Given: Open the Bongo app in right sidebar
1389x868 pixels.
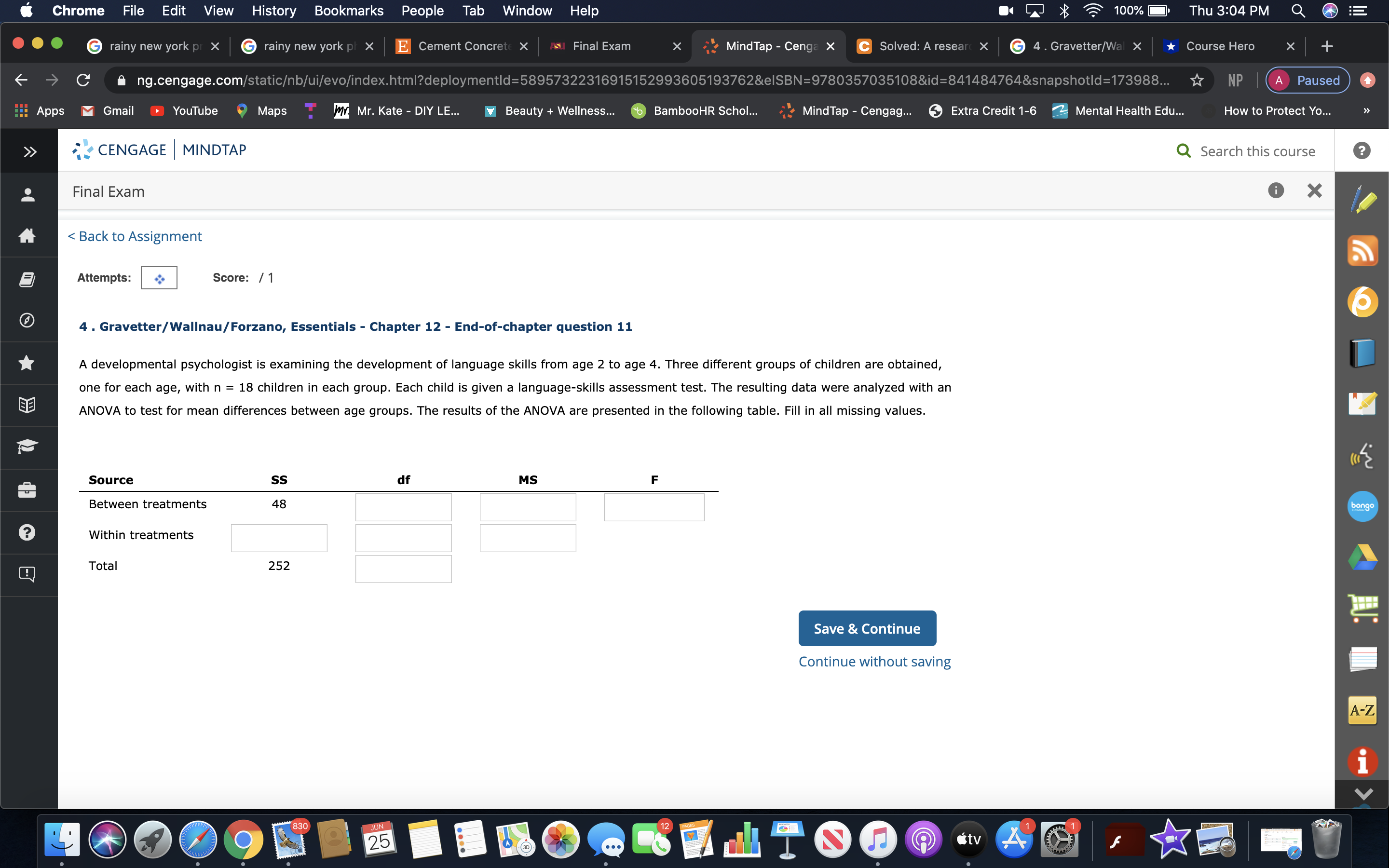Looking at the screenshot, I should pyautogui.click(x=1362, y=506).
